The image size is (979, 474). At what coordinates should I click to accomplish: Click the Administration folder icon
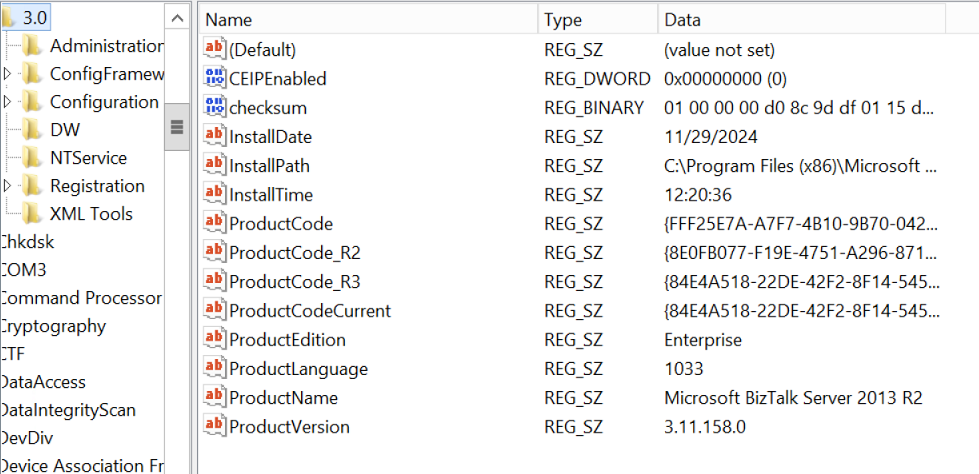(31, 46)
